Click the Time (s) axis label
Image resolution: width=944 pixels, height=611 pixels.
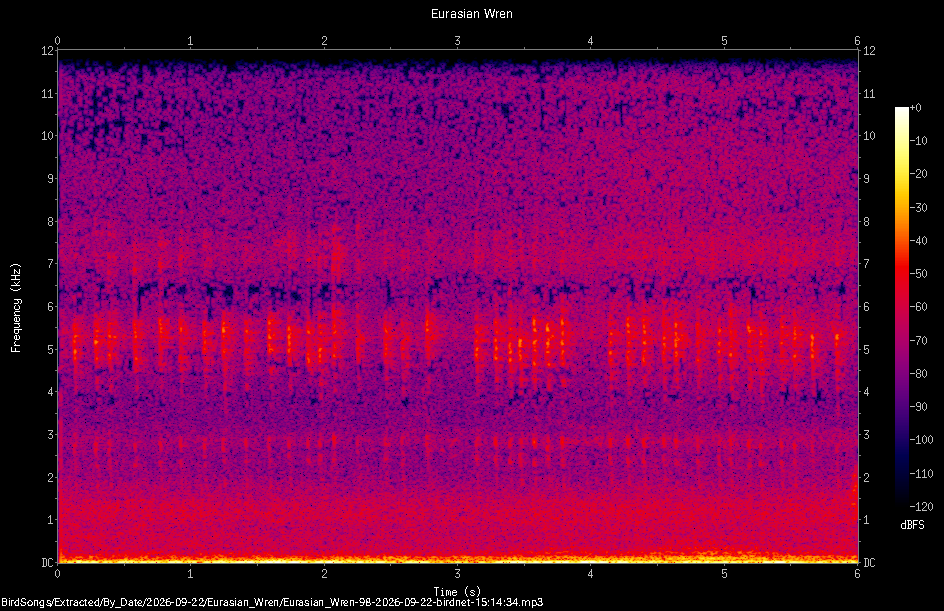pyautogui.click(x=457, y=592)
